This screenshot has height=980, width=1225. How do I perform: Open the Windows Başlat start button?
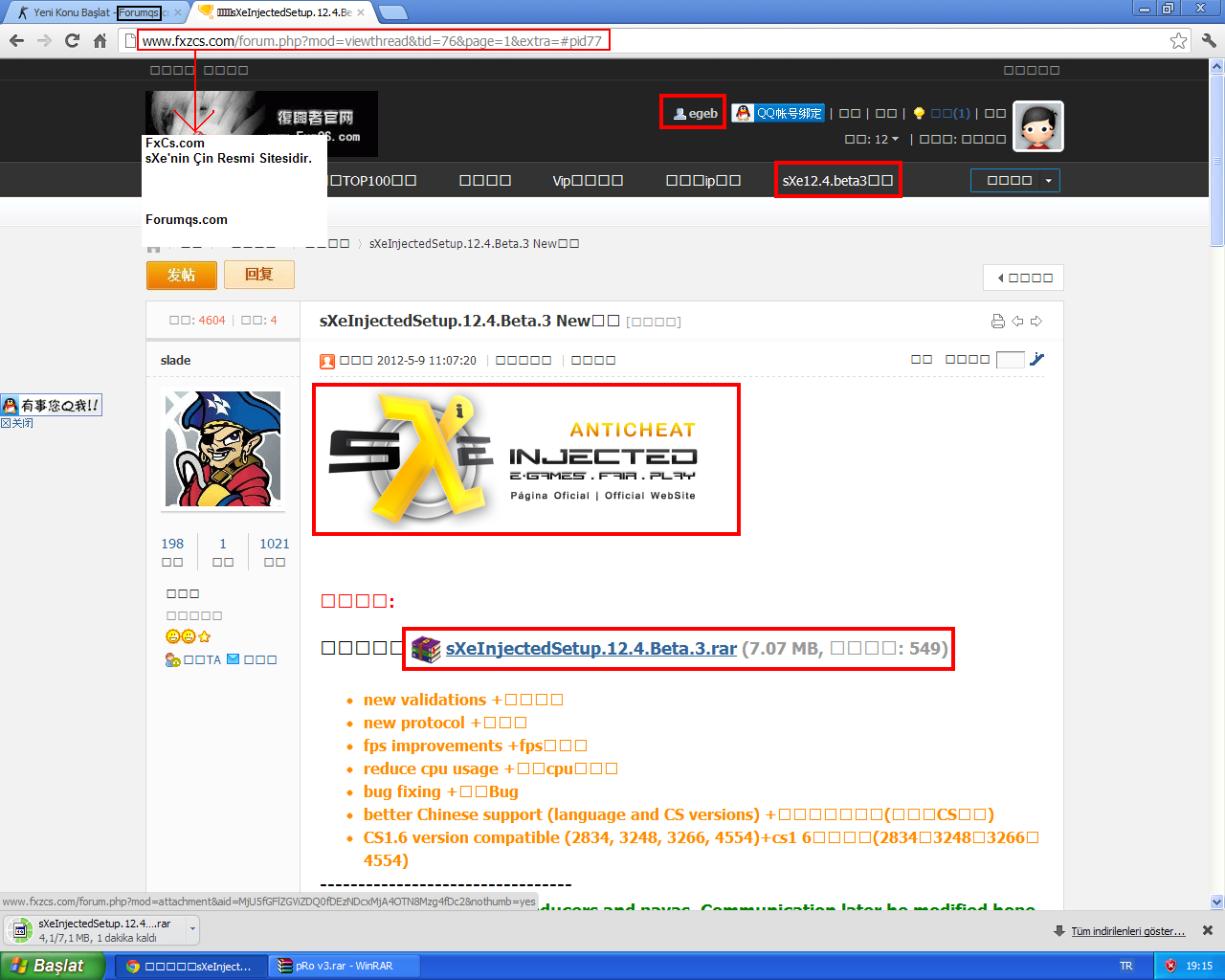53,966
